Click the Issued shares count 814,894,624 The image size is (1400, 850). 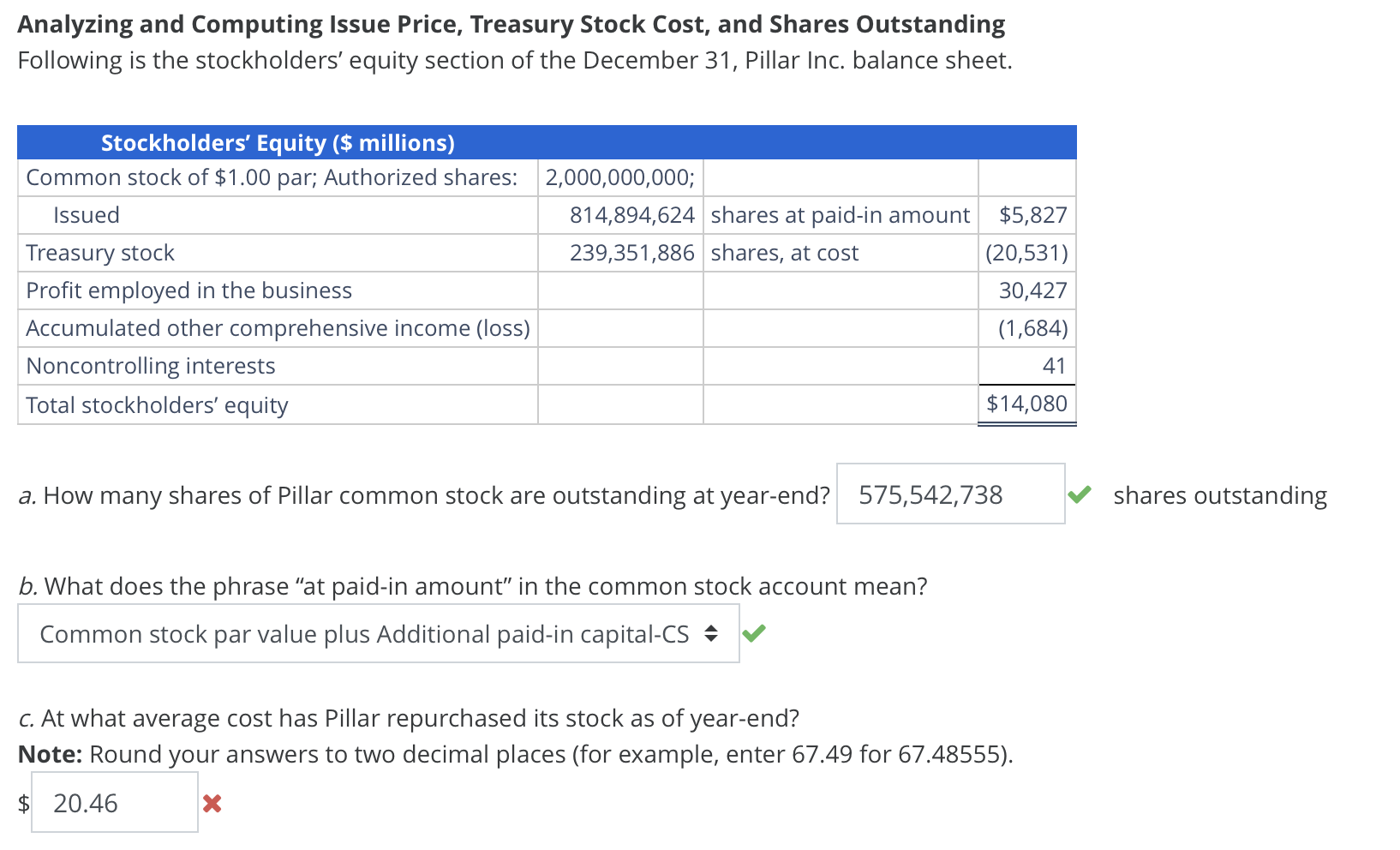633,214
